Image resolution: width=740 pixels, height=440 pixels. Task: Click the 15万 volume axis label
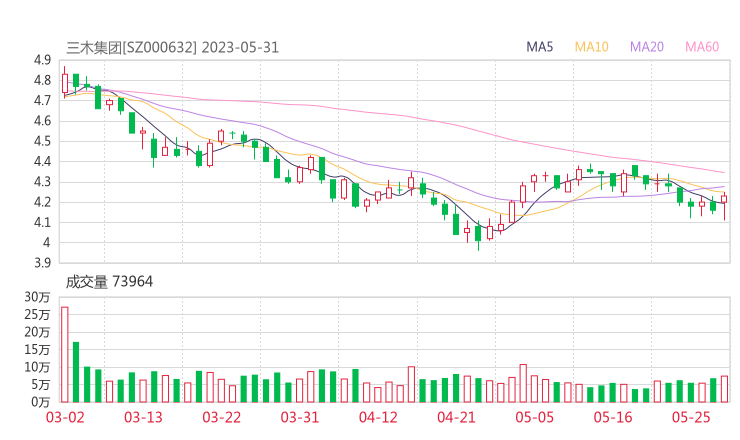pos(37,349)
